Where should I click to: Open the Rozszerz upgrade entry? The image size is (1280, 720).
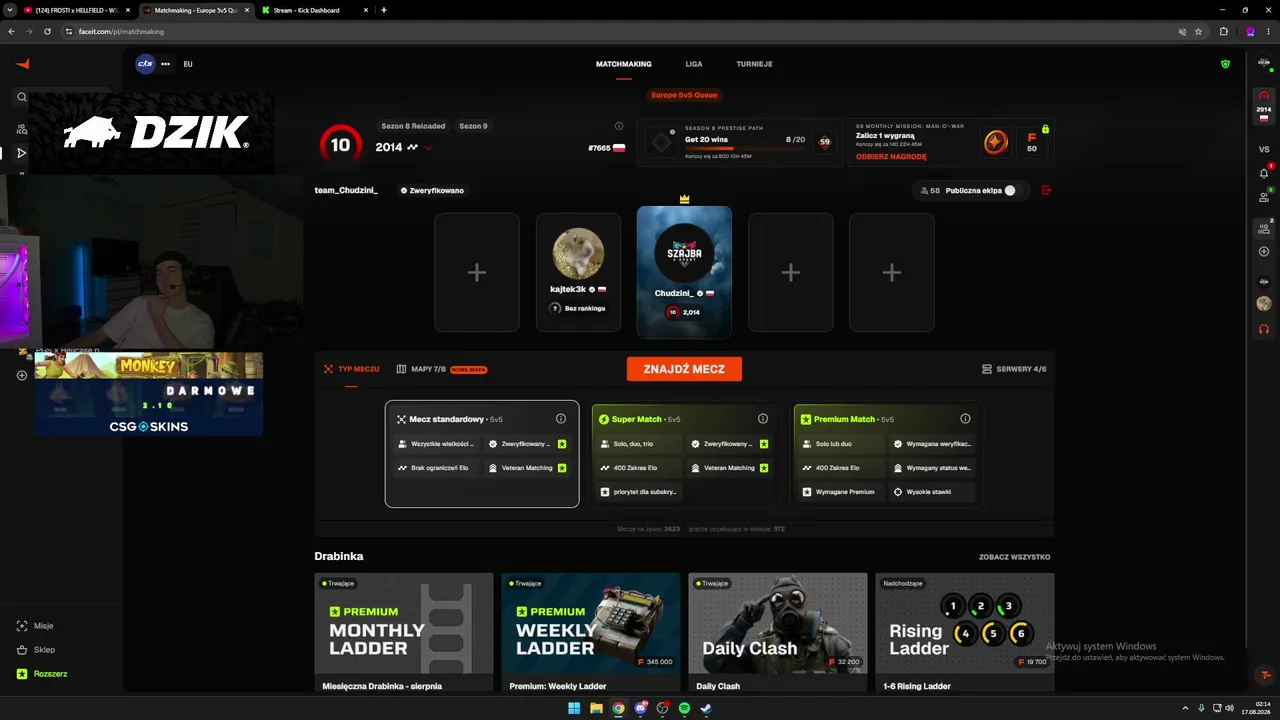click(42, 674)
